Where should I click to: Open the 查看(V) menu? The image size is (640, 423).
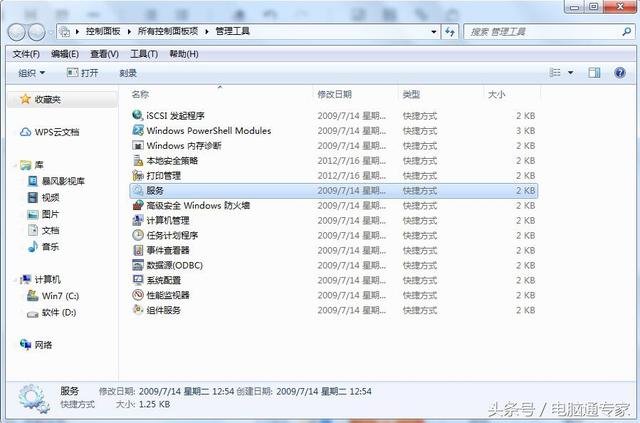pos(104,54)
